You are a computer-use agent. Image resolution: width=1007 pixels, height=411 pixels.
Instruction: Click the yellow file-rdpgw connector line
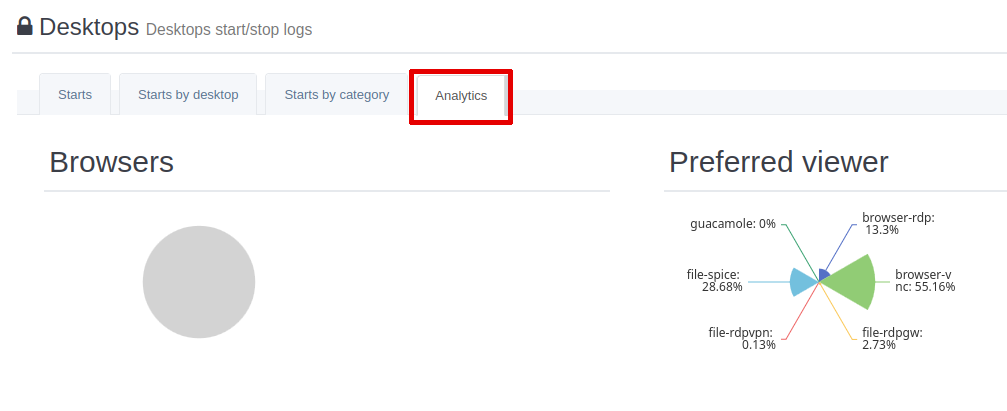click(x=840, y=314)
